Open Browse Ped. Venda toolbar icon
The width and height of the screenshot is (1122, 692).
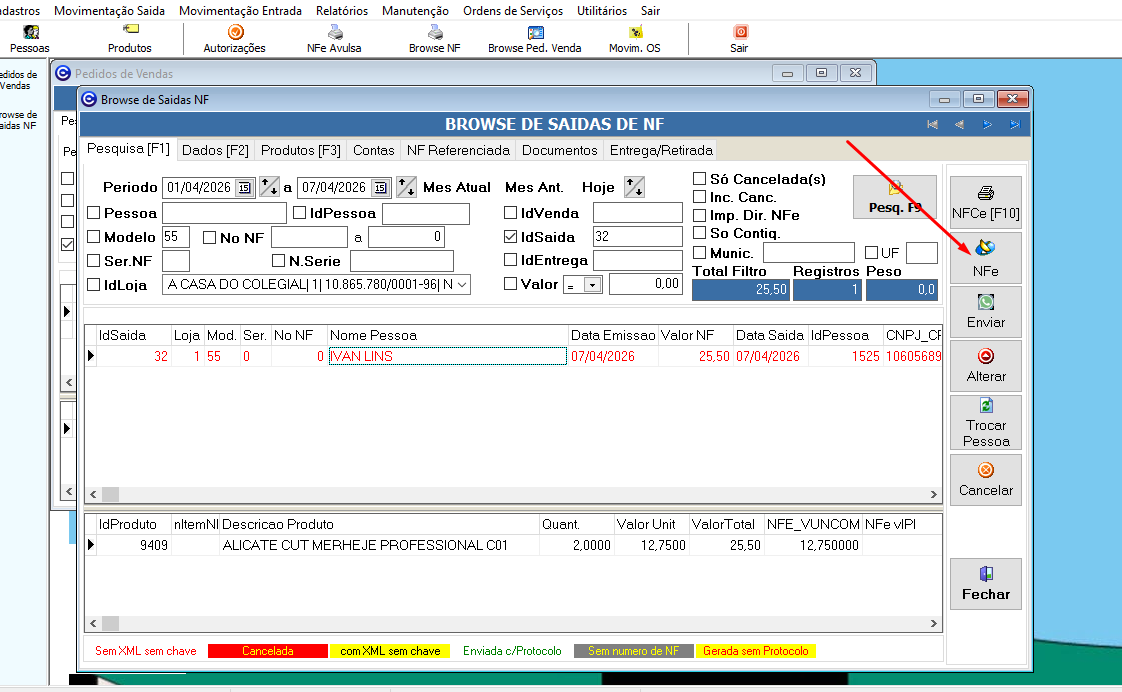(534, 39)
